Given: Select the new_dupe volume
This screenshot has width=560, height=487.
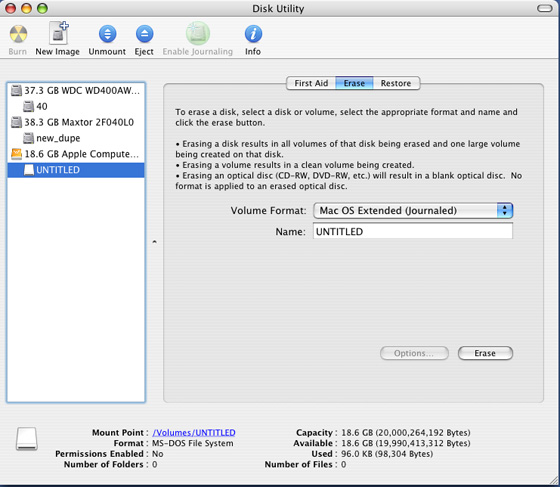Looking at the screenshot, I should click(x=76, y=138).
